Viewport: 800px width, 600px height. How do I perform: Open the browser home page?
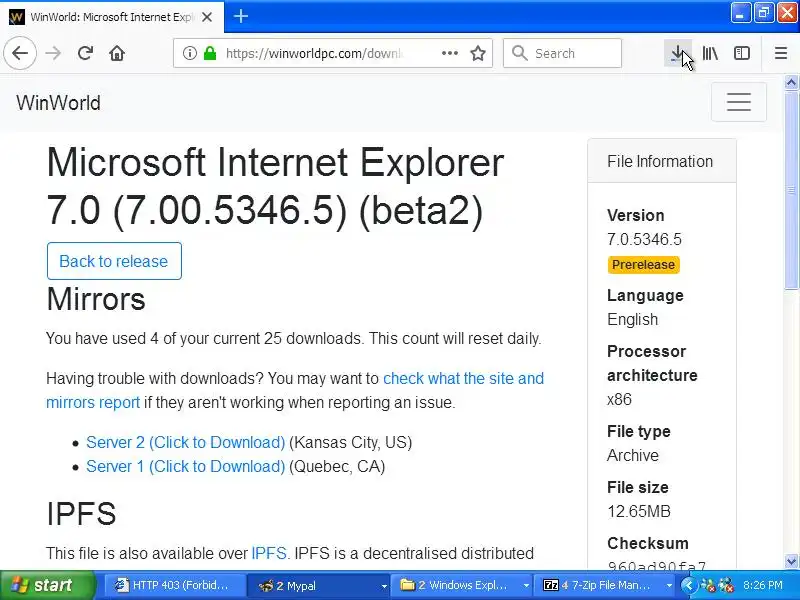pyautogui.click(x=117, y=53)
